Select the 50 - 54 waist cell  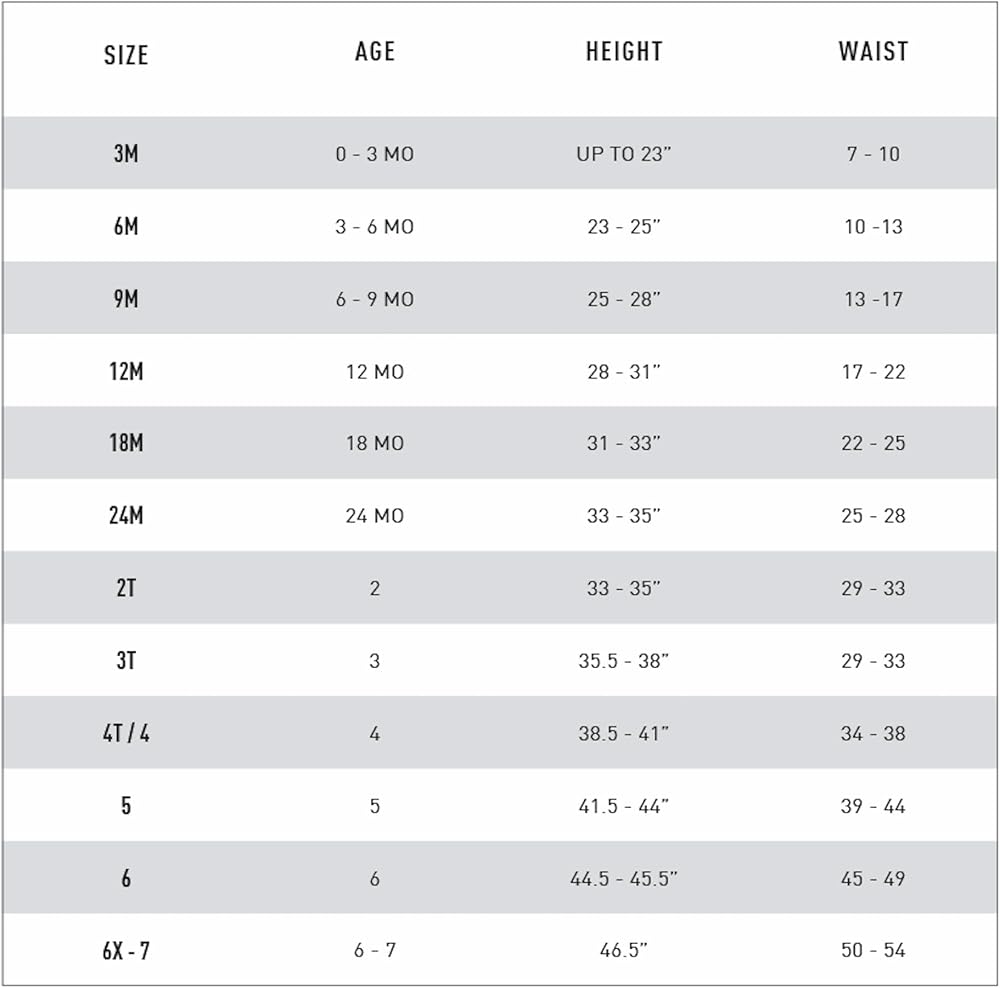pos(873,950)
